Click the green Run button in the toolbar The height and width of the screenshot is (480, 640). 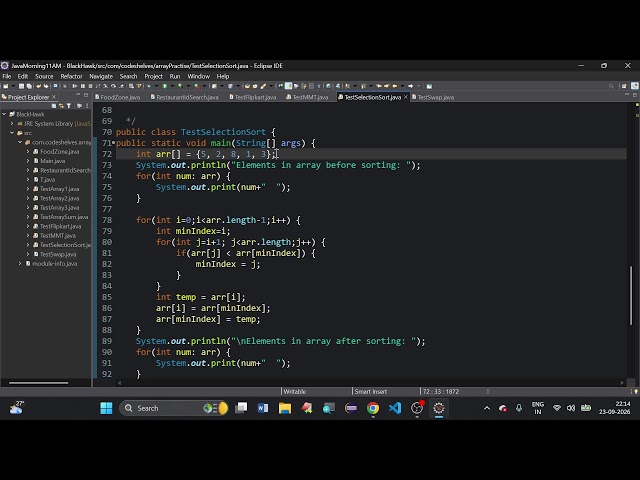[164, 86]
